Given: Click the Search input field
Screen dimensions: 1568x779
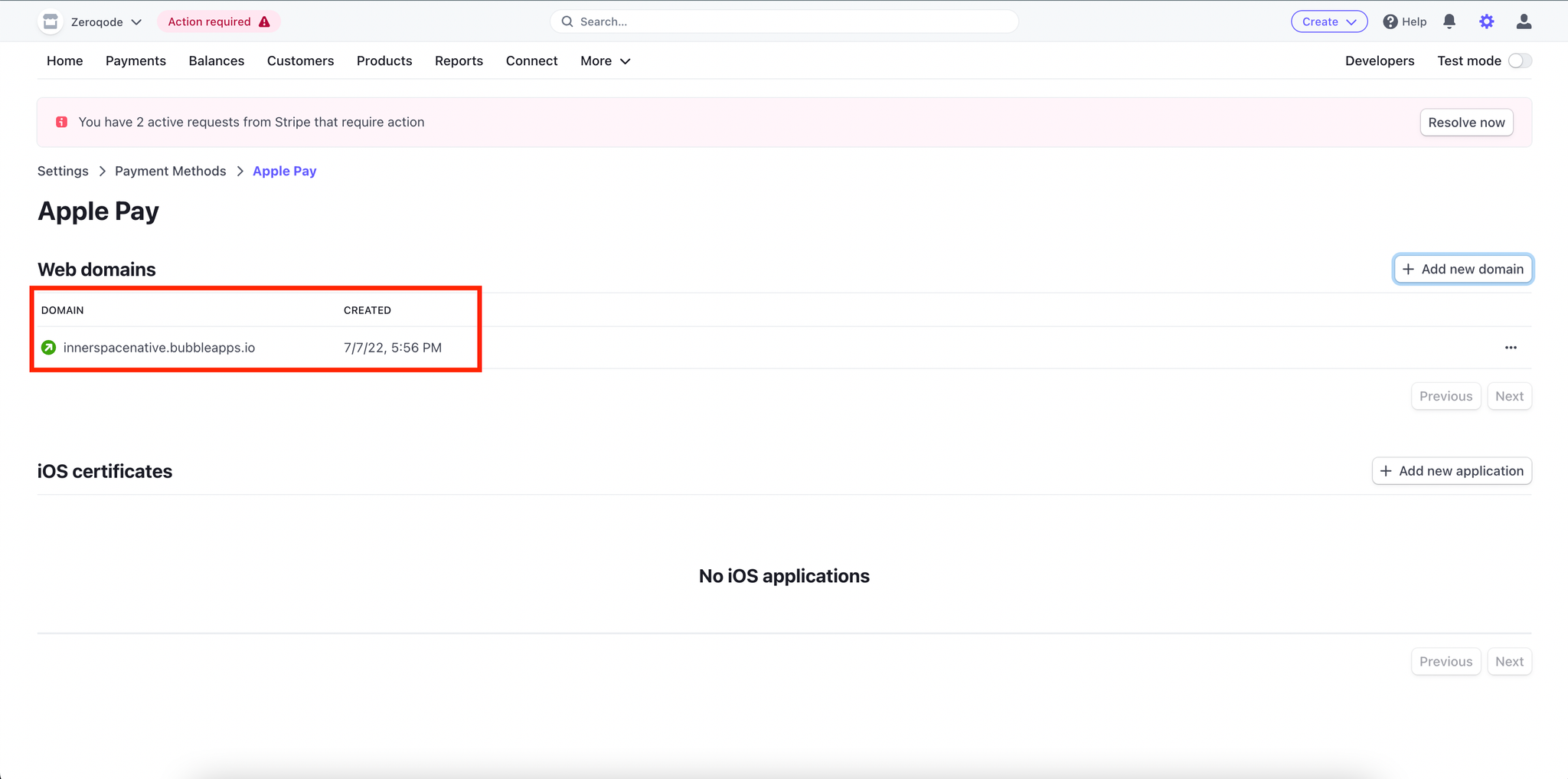Looking at the screenshot, I should pyautogui.click(x=784, y=21).
